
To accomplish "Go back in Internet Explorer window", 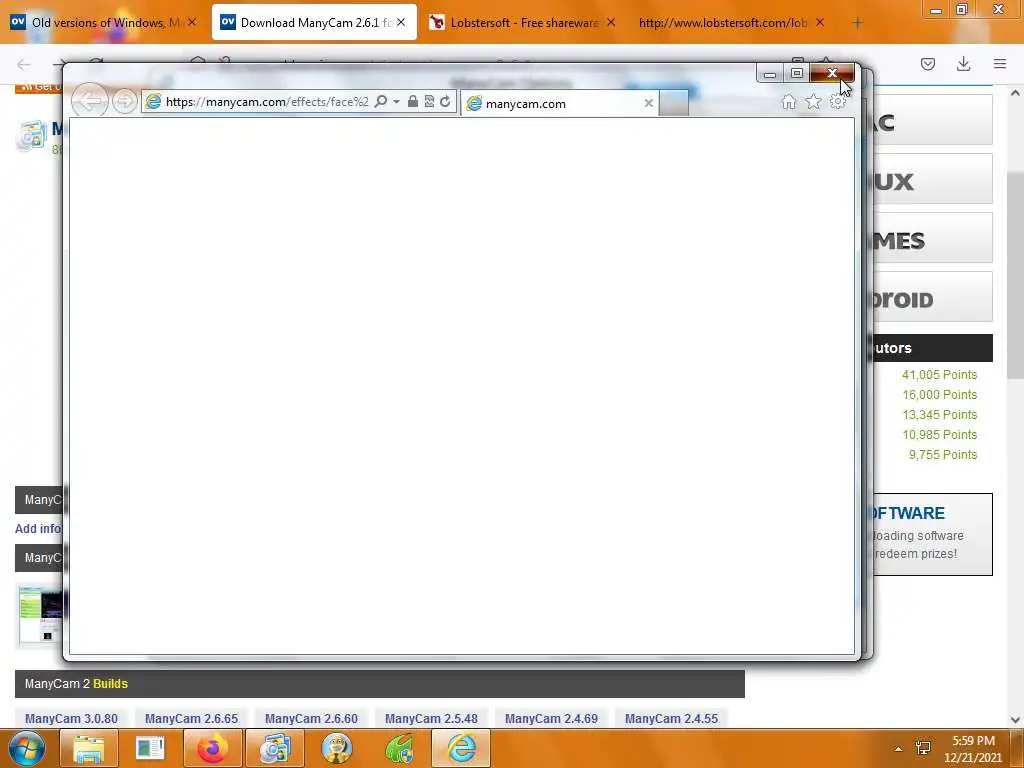I will tap(89, 101).
